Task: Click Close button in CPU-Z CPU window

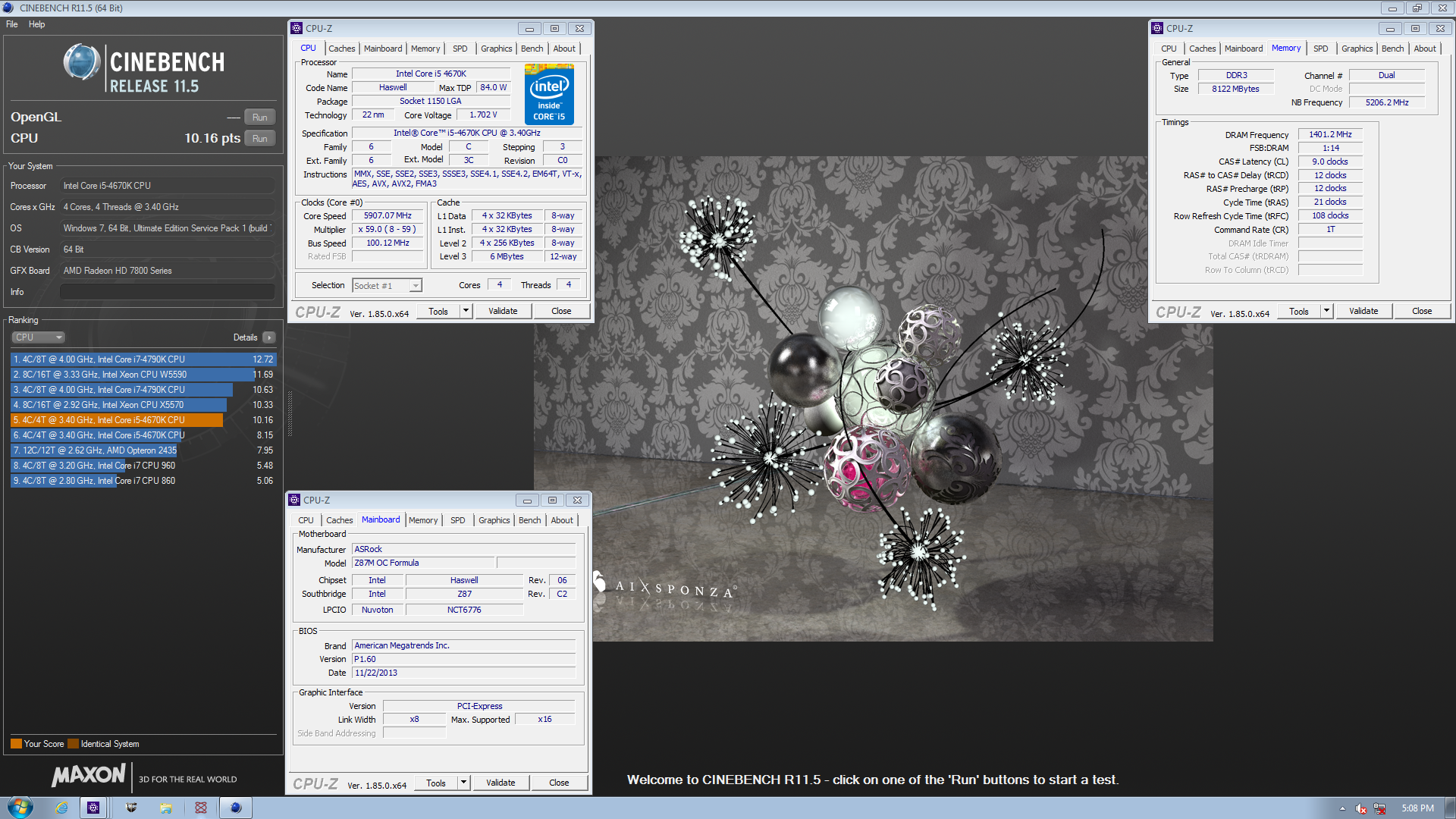Action: (561, 311)
